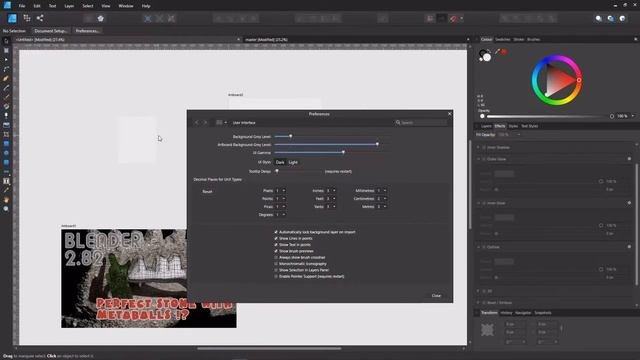Click the eyedropper in the Colour panel
Screen dimensions: 640x360
(498, 51)
